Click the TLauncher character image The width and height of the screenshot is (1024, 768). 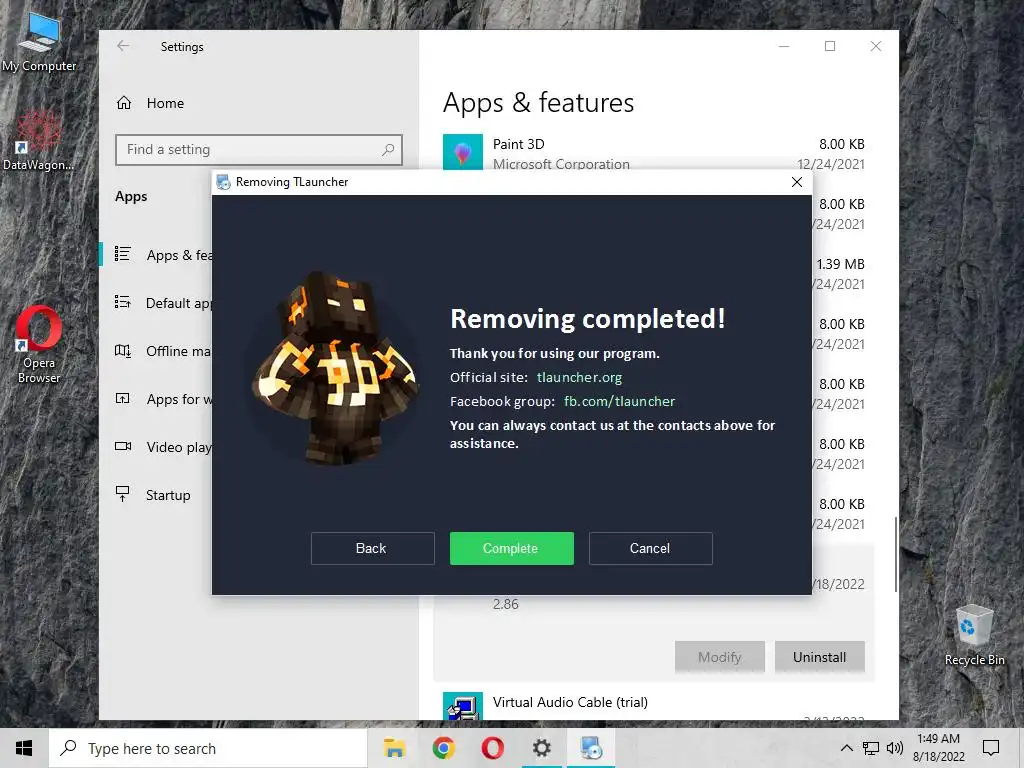click(334, 368)
